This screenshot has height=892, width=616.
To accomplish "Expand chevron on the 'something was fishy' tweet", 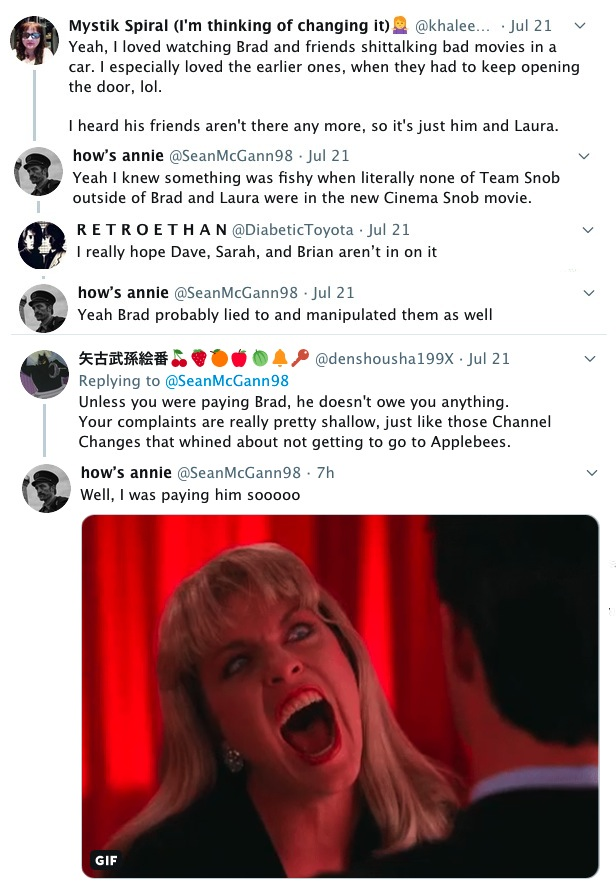I will [584, 156].
